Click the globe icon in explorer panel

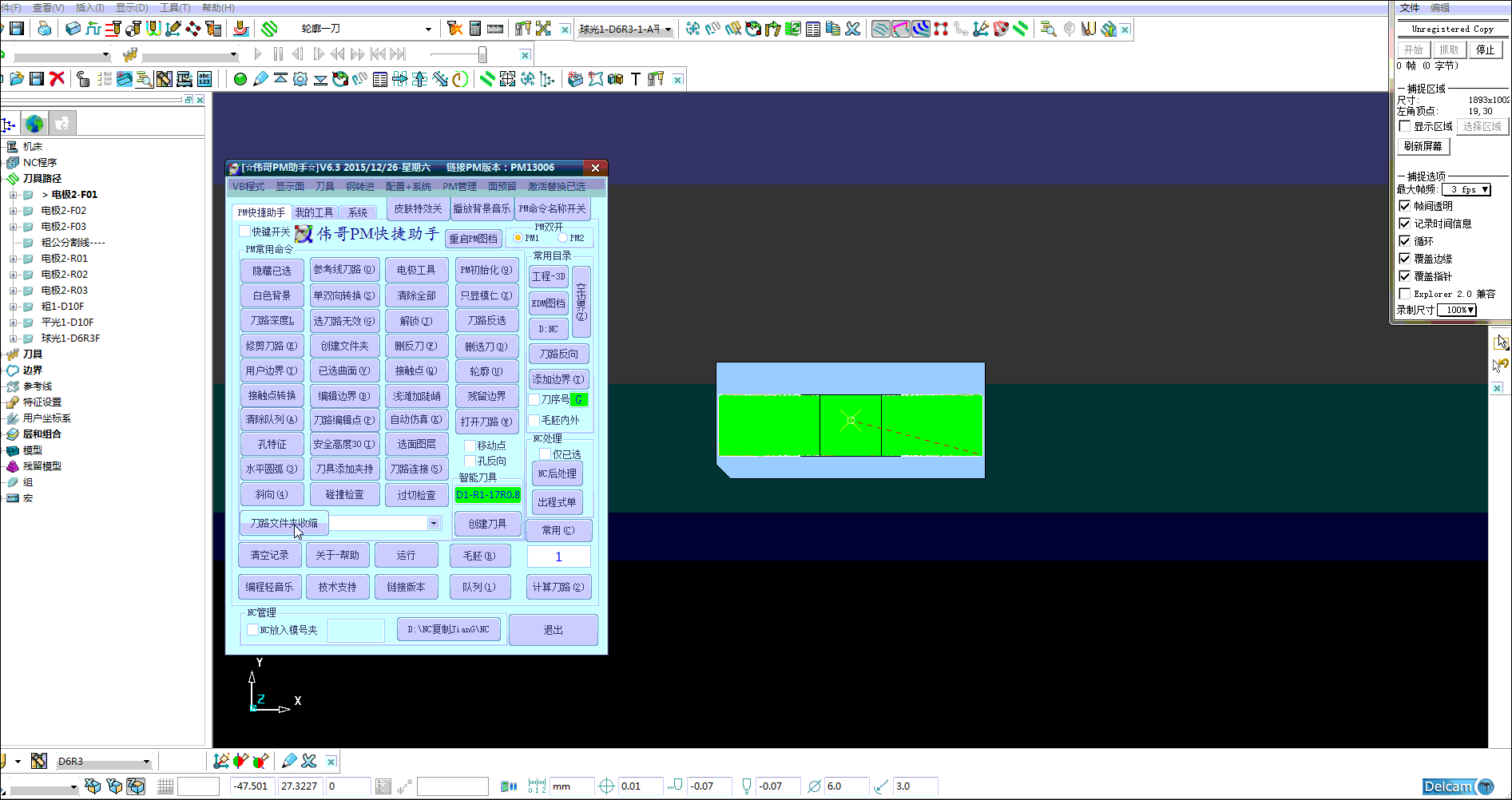pos(34,124)
